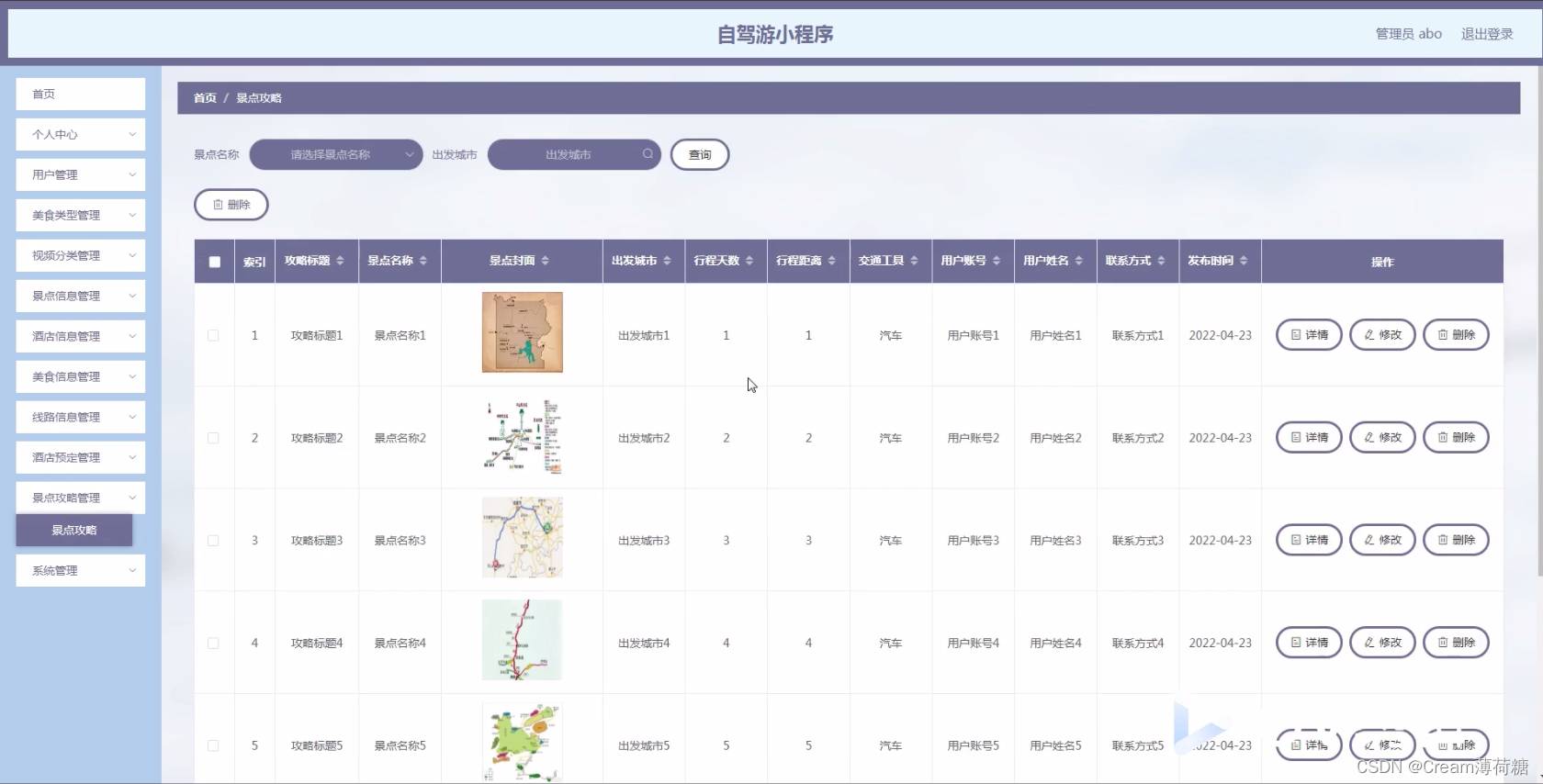Screen dimensions: 1543x784
Task: Click 退出登录 link
Action: click(1487, 34)
